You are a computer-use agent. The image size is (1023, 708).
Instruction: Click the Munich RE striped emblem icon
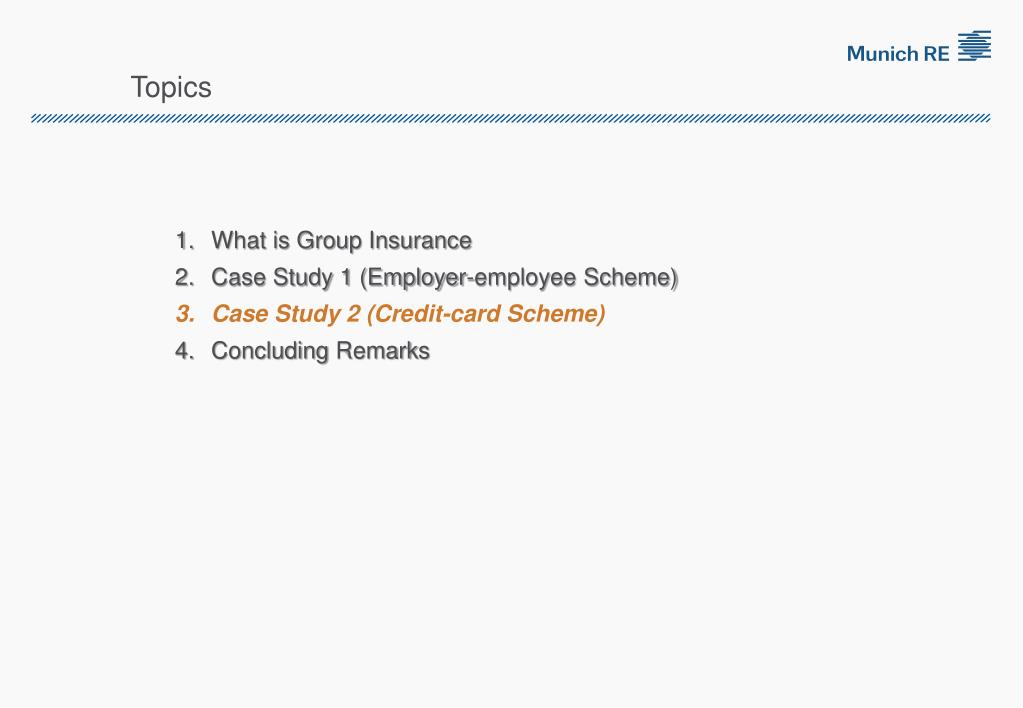point(974,46)
